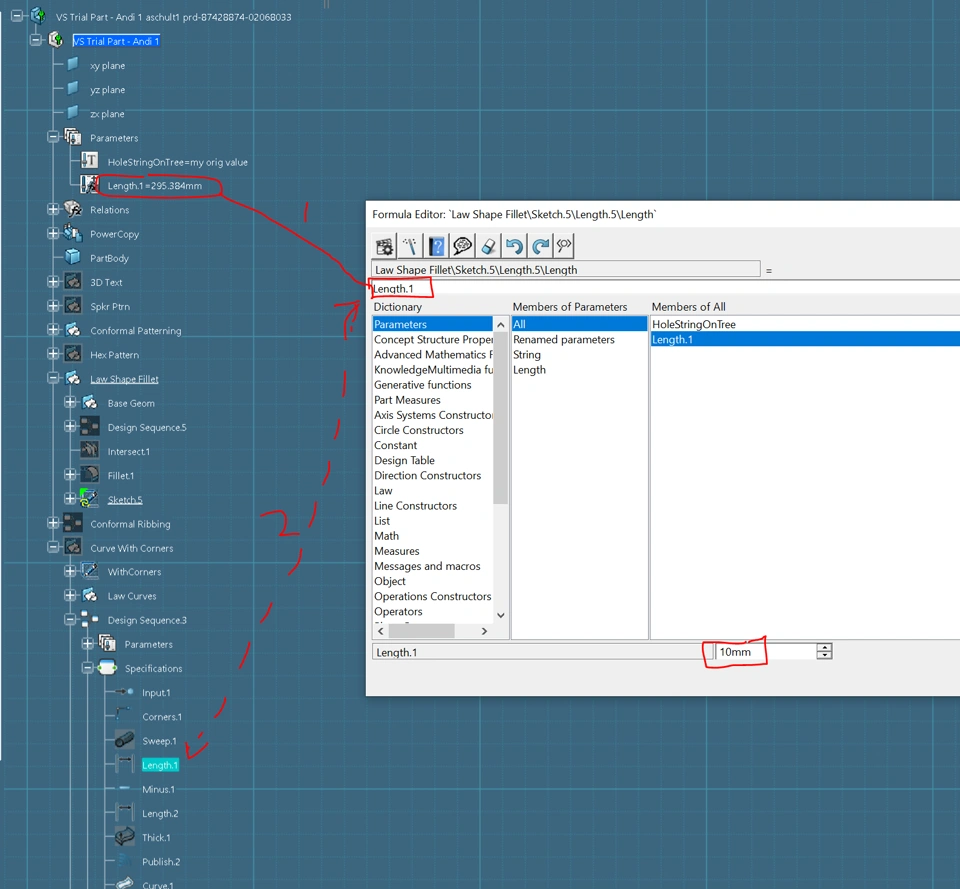Expand the 3D Text geometrical set

click(53, 282)
